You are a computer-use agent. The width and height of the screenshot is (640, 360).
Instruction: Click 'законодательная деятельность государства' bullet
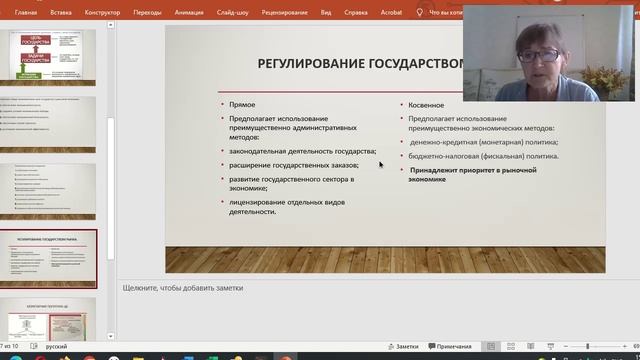click(302, 151)
